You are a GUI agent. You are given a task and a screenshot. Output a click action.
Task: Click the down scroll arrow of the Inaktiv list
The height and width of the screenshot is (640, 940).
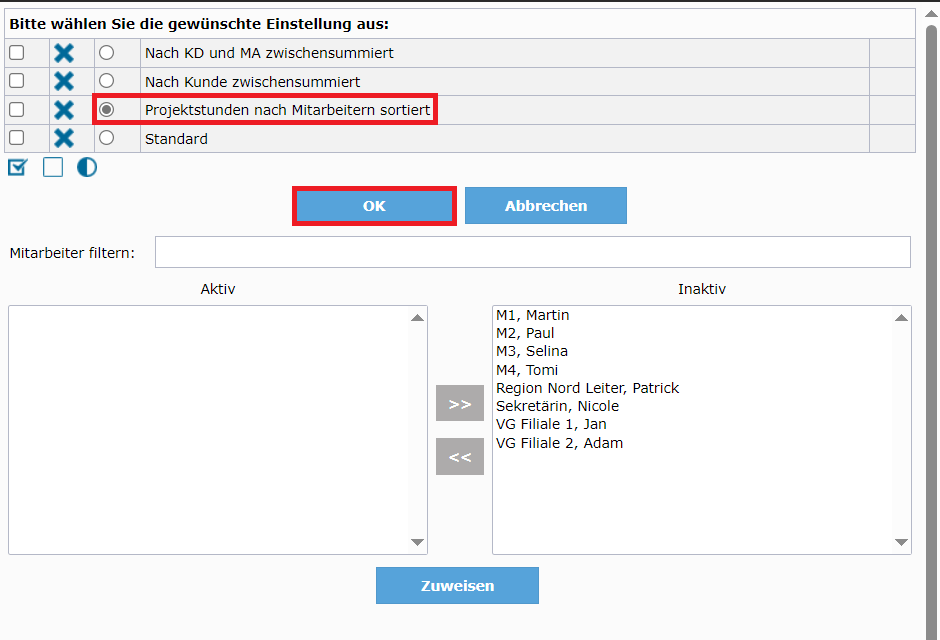coord(901,542)
